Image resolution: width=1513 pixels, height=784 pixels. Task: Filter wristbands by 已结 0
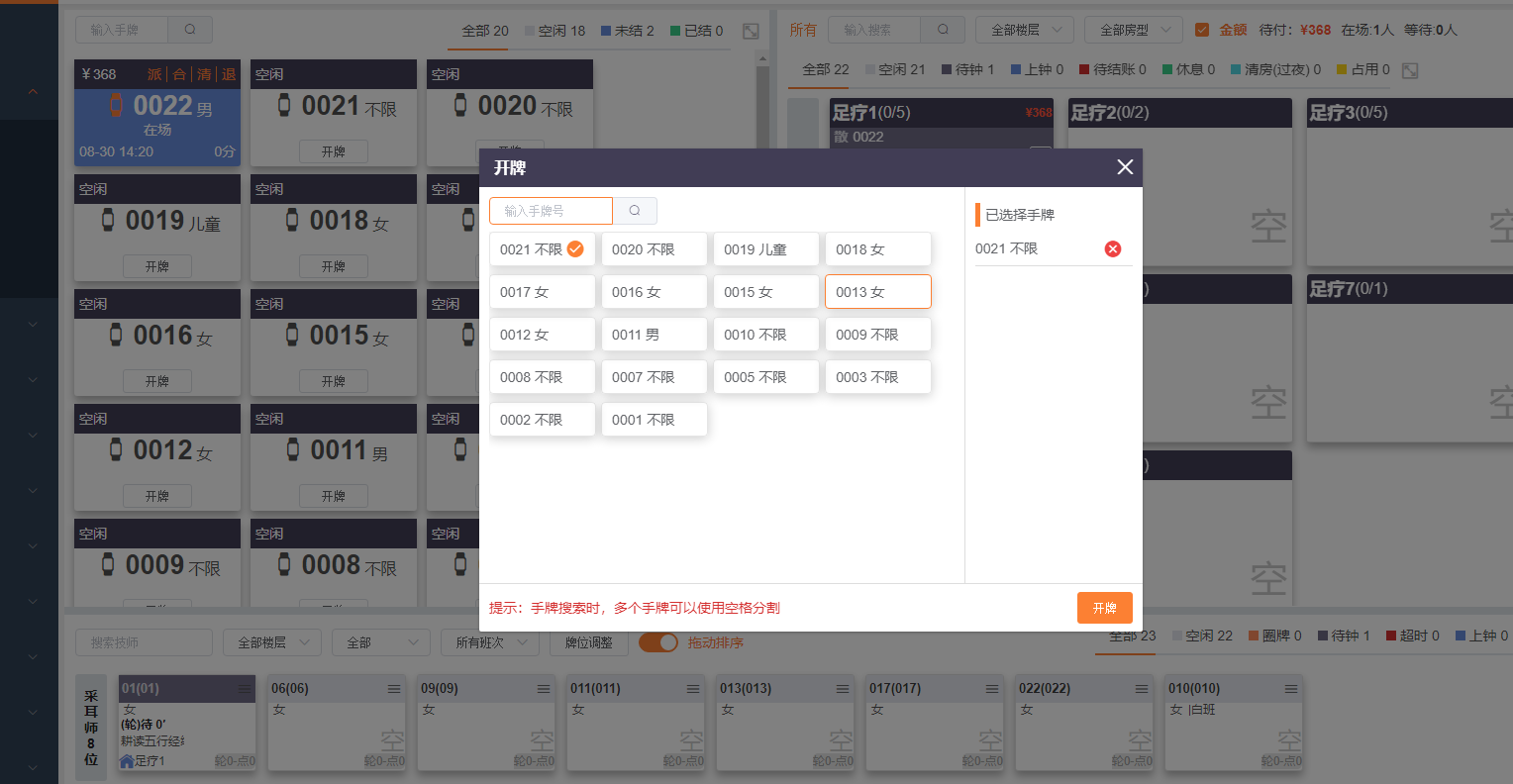(x=697, y=31)
